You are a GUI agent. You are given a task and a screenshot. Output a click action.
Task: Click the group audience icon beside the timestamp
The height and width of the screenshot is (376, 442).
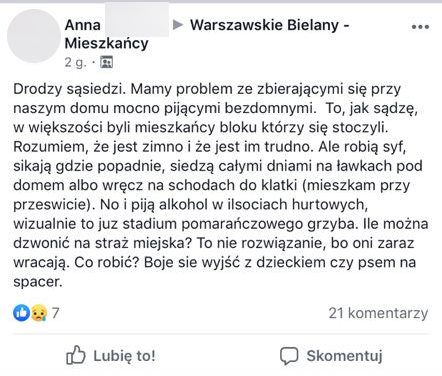(x=107, y=62)
